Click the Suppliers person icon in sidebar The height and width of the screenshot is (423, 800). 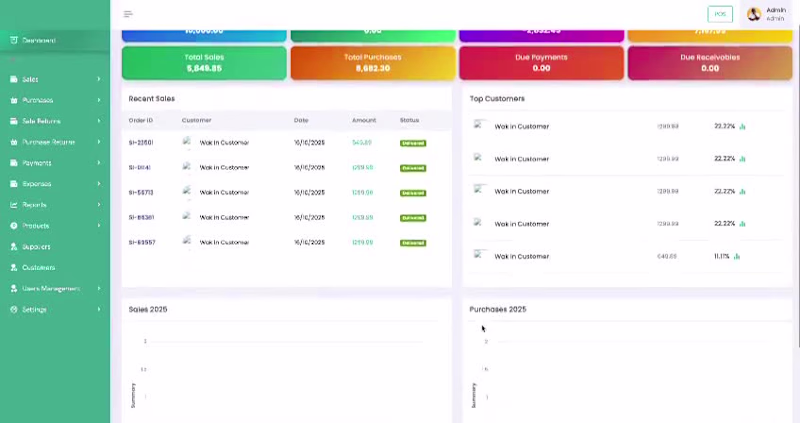pyautogui.click(x=14, y=246)
